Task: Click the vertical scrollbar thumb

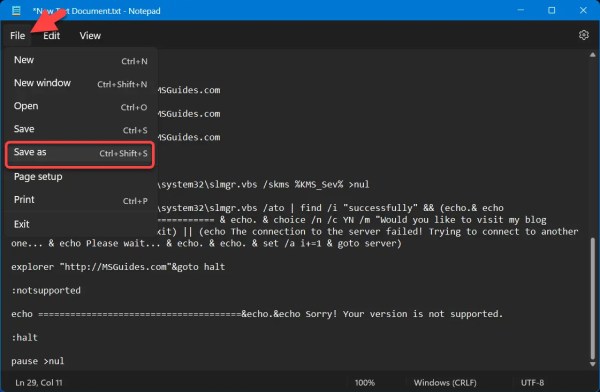Action: pos(593,299)
